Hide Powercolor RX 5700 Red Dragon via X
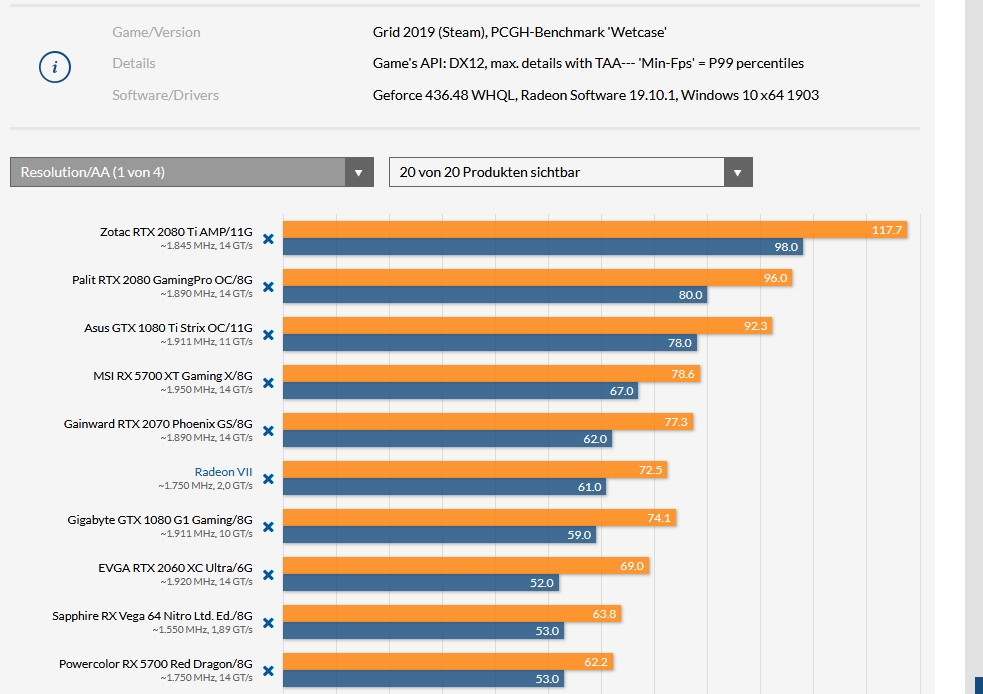This screenshot has width=983, height=694. tap(268, 671)
